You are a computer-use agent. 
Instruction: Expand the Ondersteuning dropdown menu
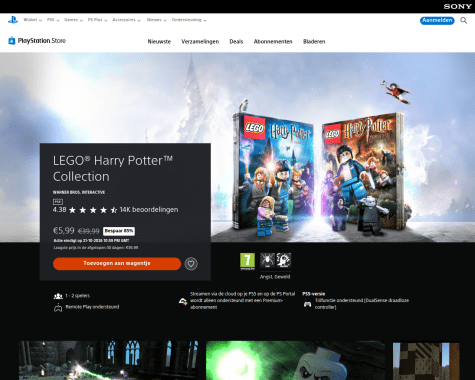[x=189, y=20]
